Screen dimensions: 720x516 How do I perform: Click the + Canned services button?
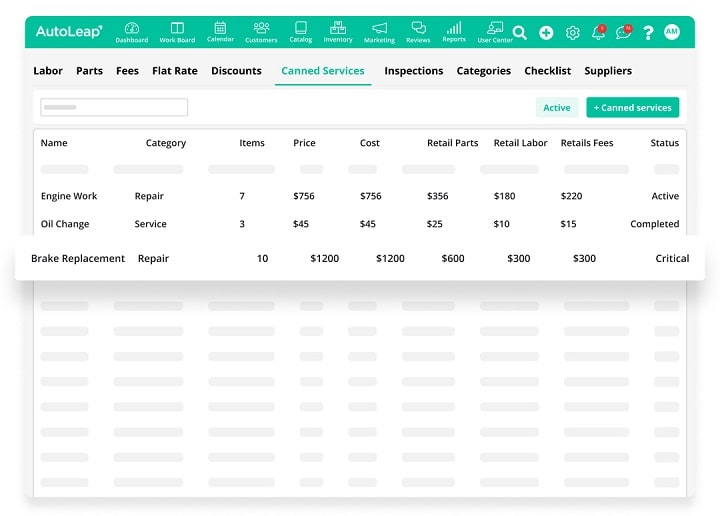[x=632, y=108]
